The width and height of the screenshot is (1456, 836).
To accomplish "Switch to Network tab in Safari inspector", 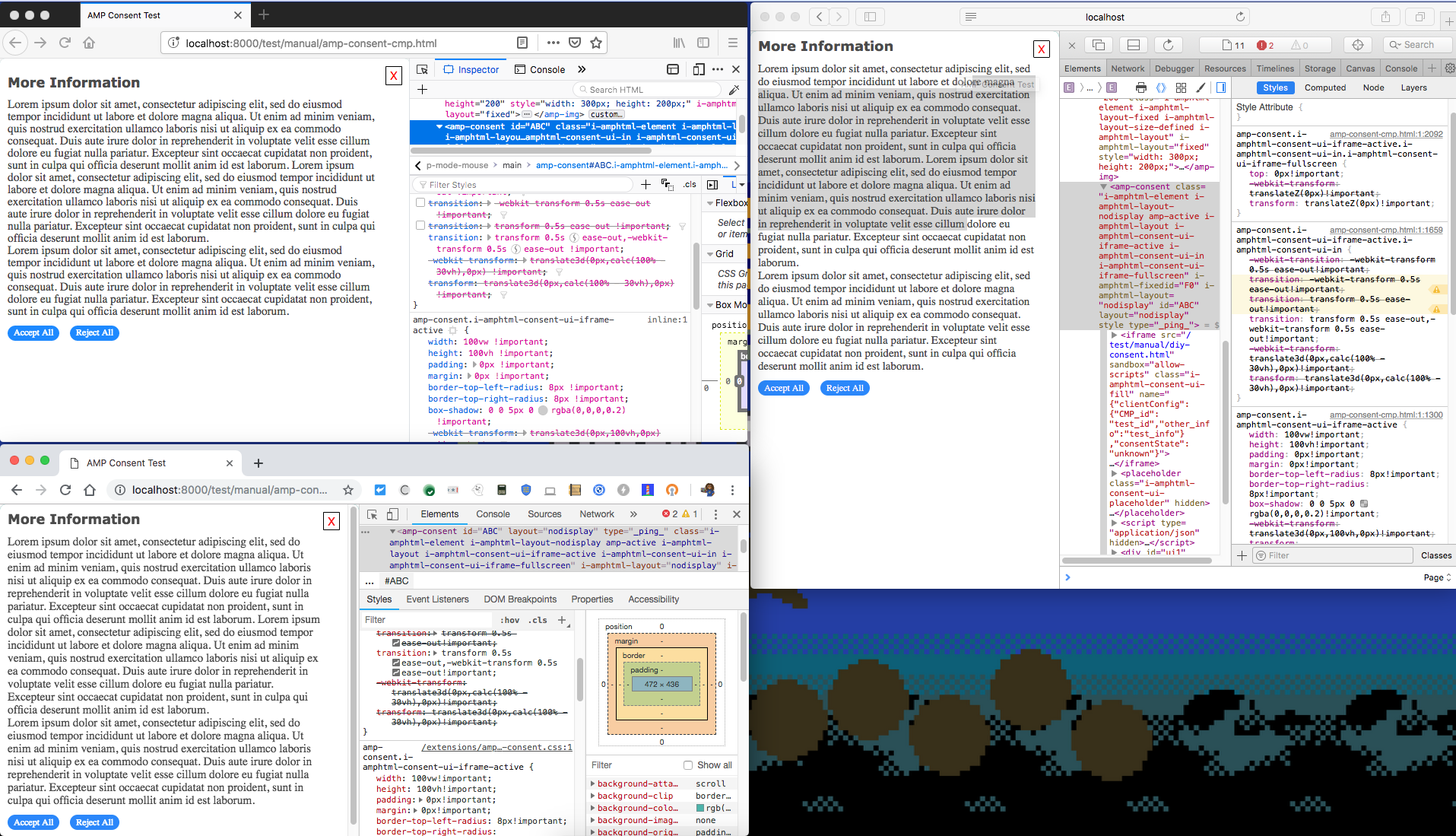I will click(x=1128, y=68).
